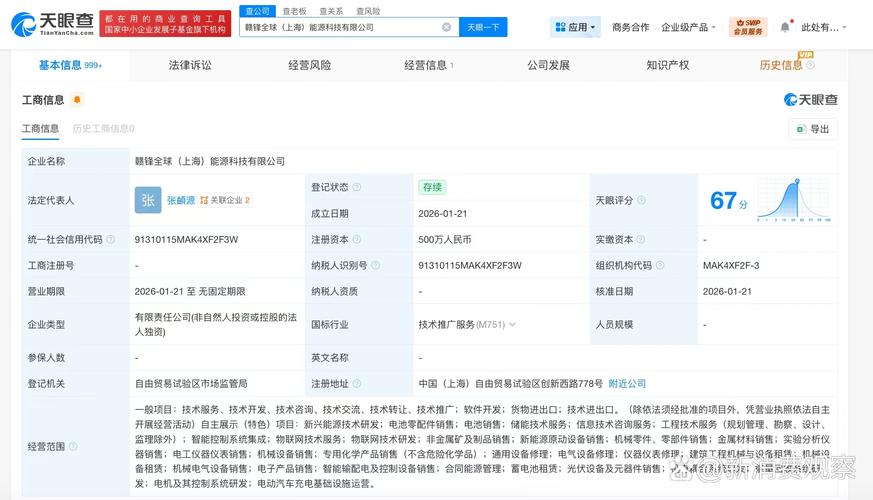Click the help icon beside 历史信息 tab

[811, 65]
